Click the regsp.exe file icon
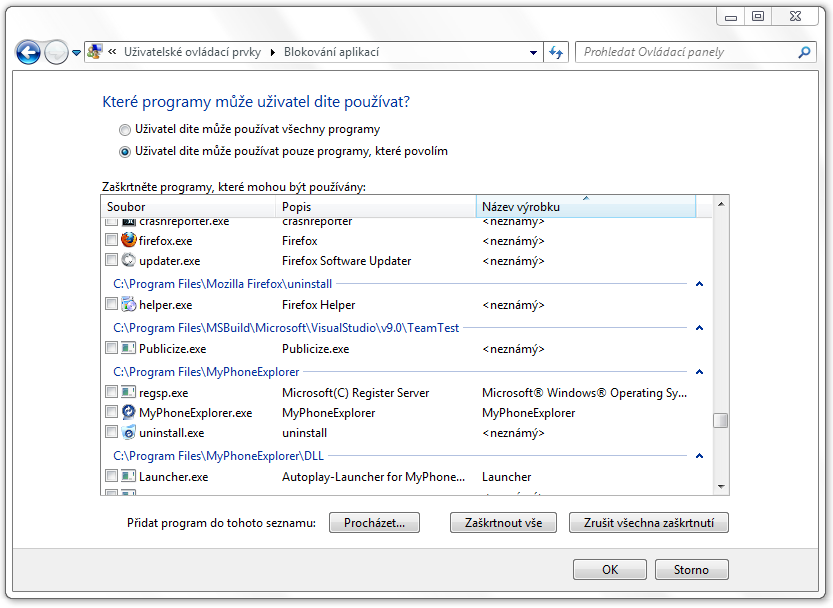Image resolution: width=833 pixels, height=608 pixels. tap(129, 392)
